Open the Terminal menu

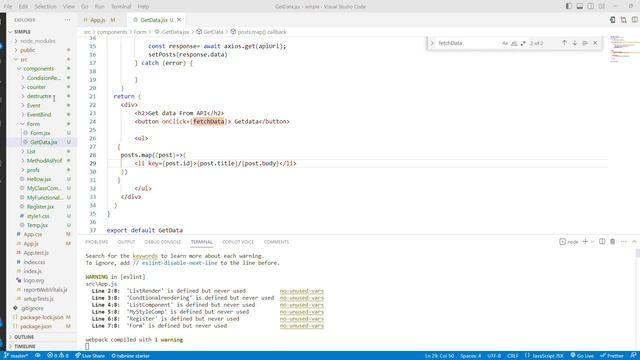(x=121, y=7)
